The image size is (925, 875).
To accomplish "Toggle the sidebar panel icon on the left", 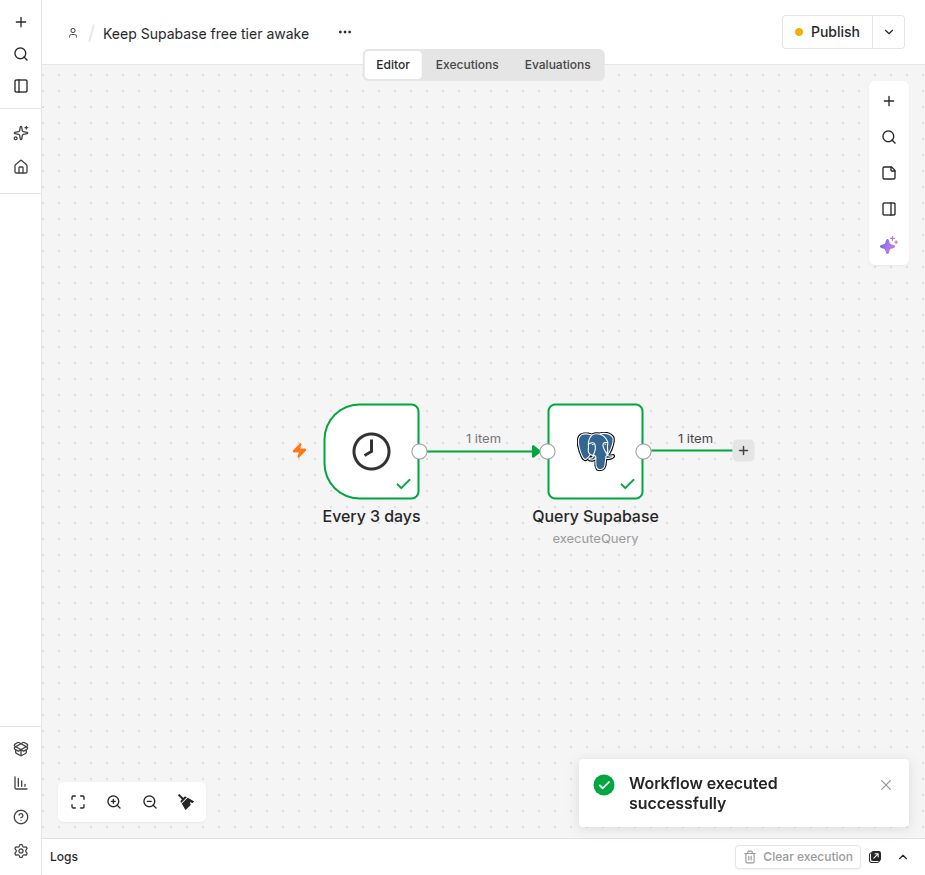I will [x=21, y=86].
